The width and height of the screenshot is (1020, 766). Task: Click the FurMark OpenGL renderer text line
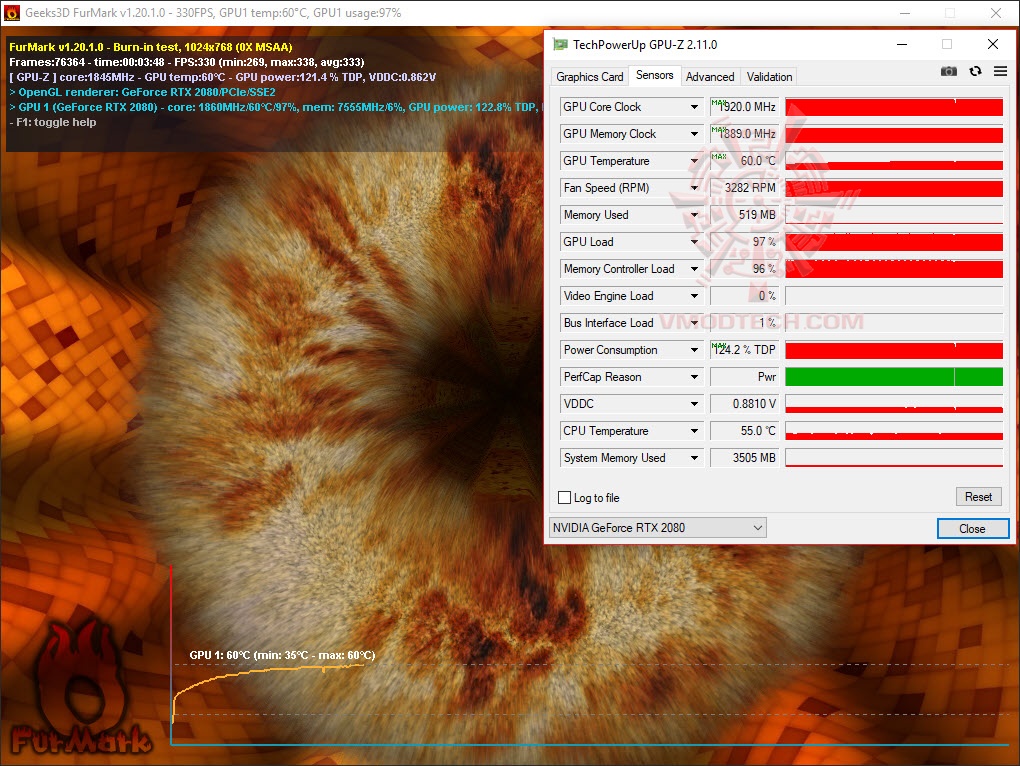click(142, 92)
